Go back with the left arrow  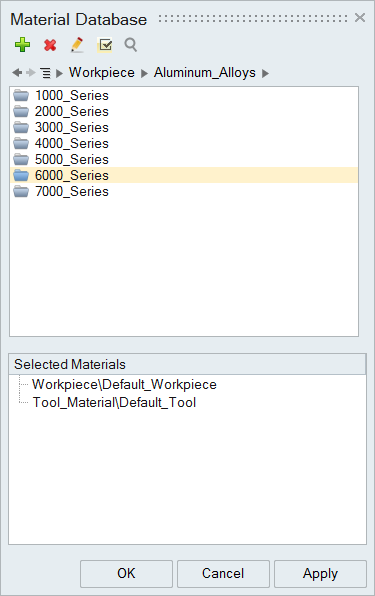pyautogui.click(x=17, y=73)
